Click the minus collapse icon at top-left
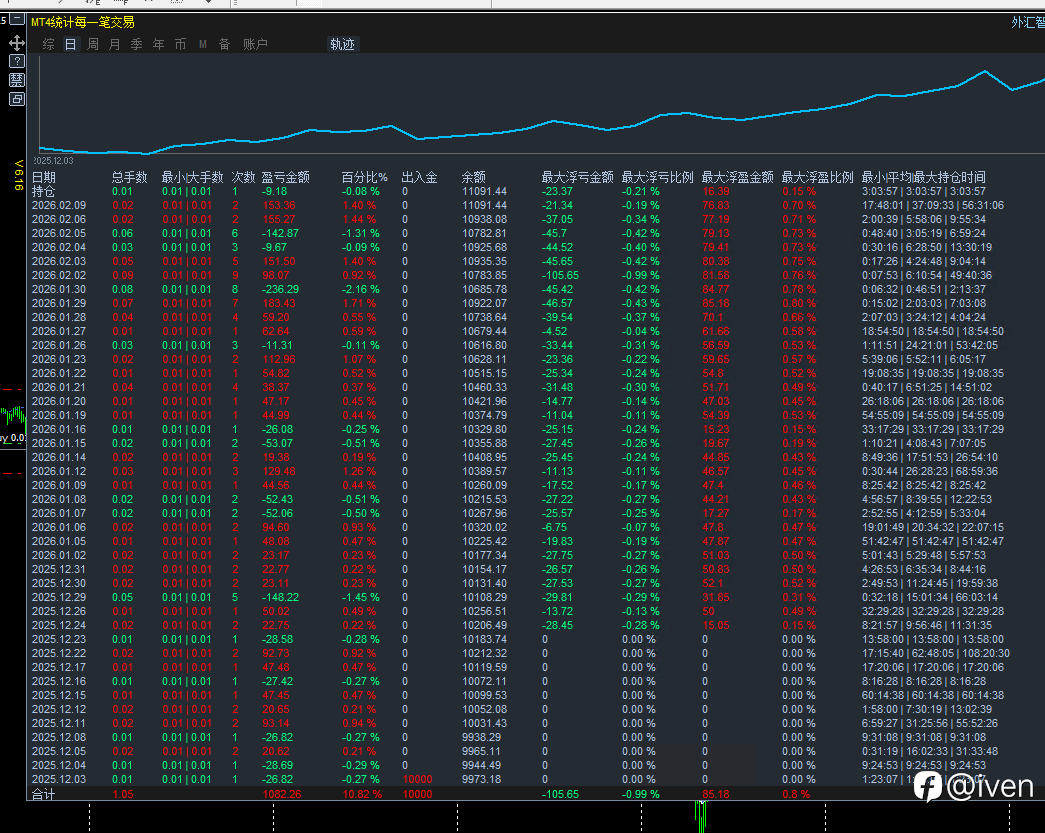This screenshot has height=833, width=1045. pyautogui.click(x=16, y=19)
